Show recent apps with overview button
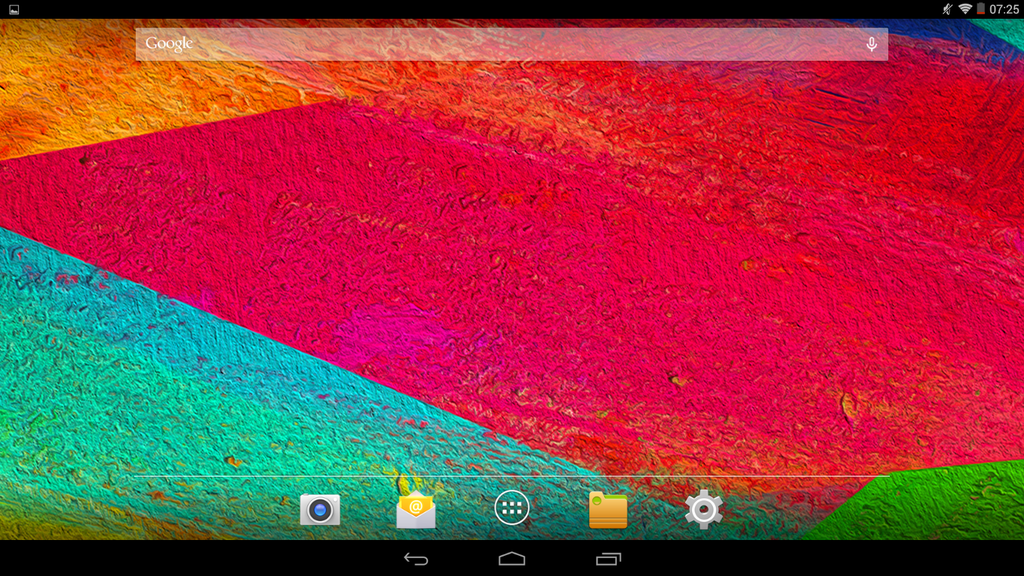The height and width of the screenshot is (576, 1024). (608, 558)
